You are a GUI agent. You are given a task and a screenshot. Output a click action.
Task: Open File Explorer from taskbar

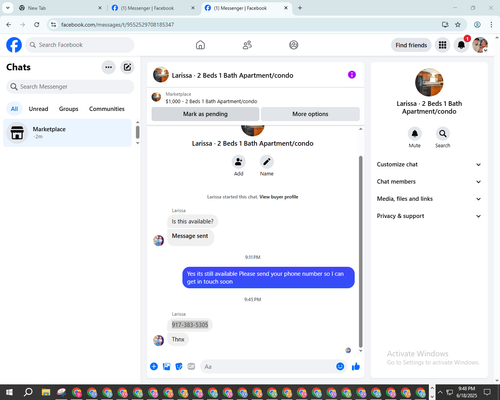point(46,392)
